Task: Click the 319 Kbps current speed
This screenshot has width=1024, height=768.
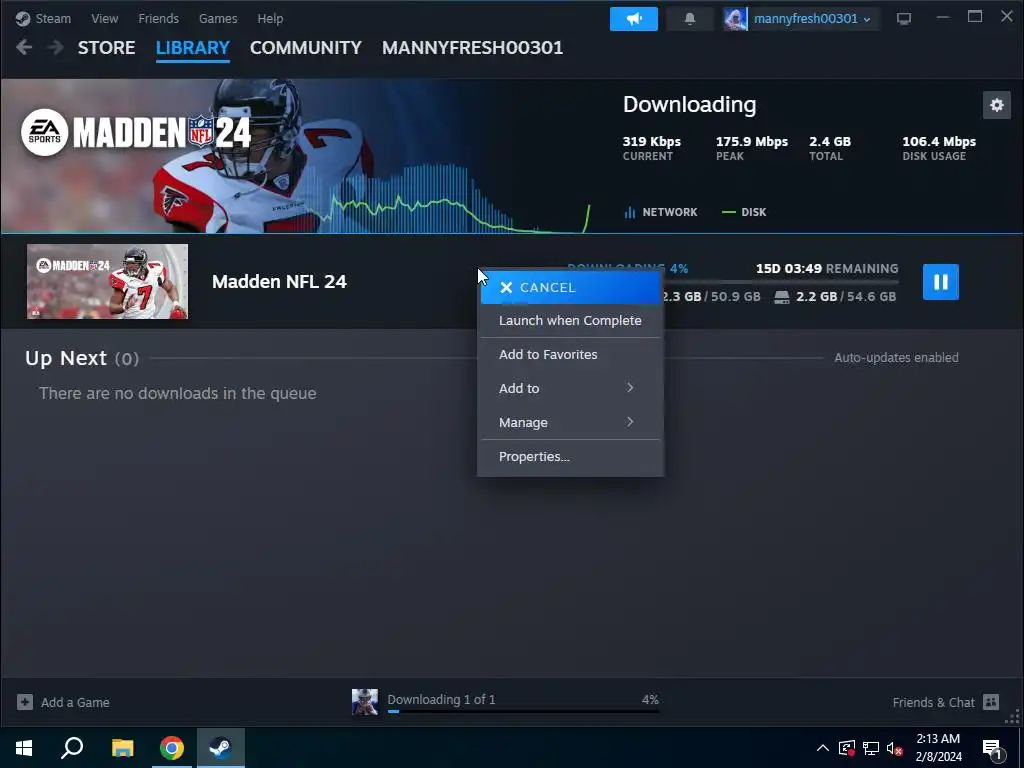Action: tap(651, 142)
